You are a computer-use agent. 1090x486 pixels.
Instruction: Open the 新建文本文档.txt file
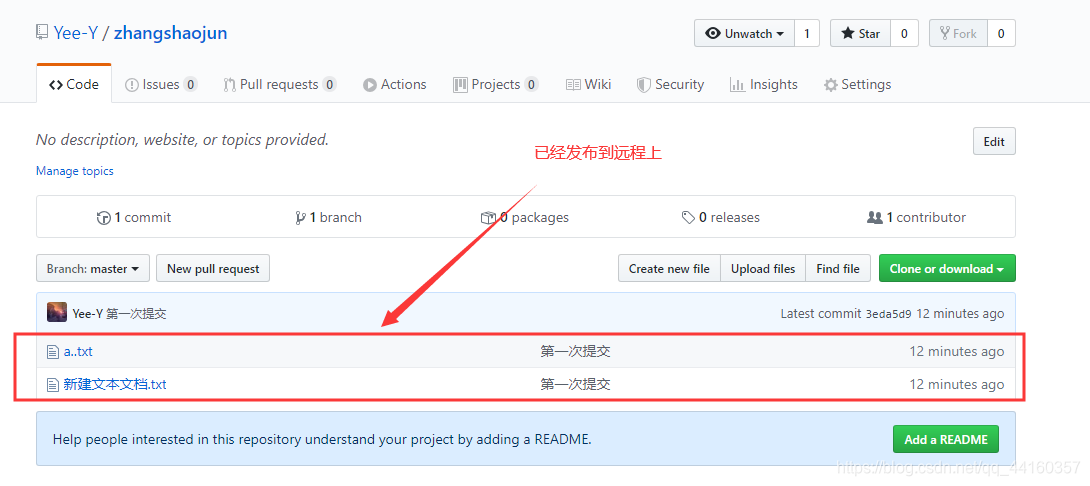[x=115, y=384]
